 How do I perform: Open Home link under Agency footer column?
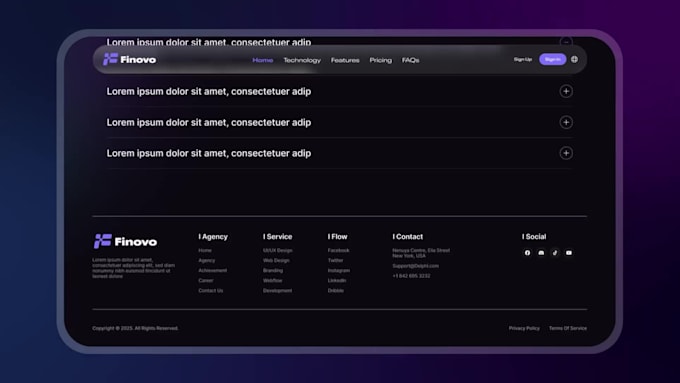pos(205,250)
